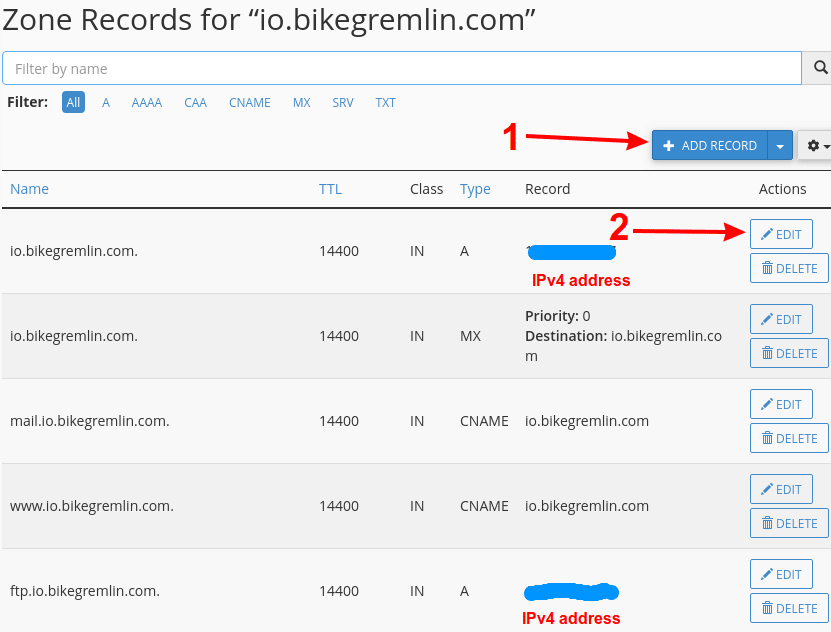
Task: Click the Priority: 0 text
Action: [x=558, y=316]
